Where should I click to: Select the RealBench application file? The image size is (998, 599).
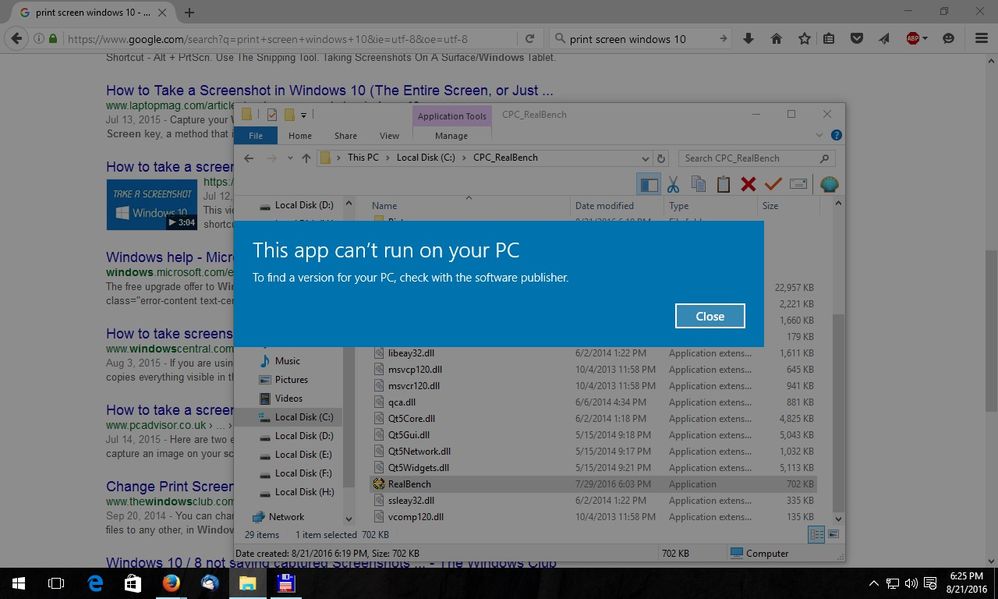[x=592, y=484]
